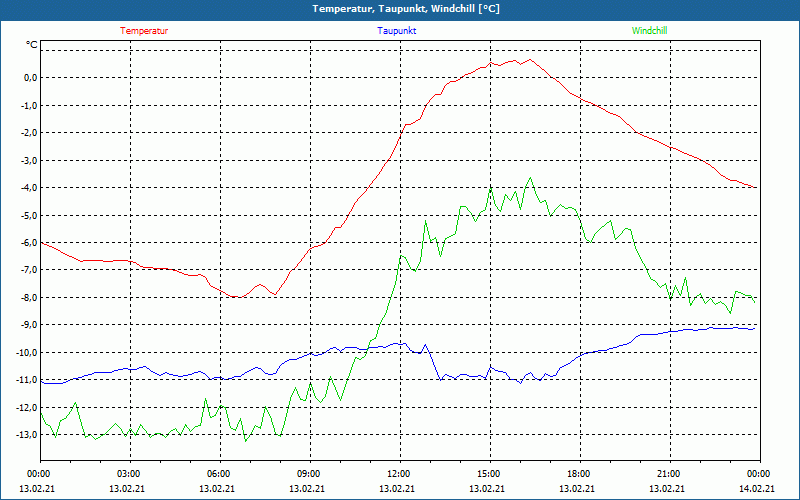Click the 12:00 time axis label
The height and width of the screenshot is (500, 800).
(x=398, y=474)
